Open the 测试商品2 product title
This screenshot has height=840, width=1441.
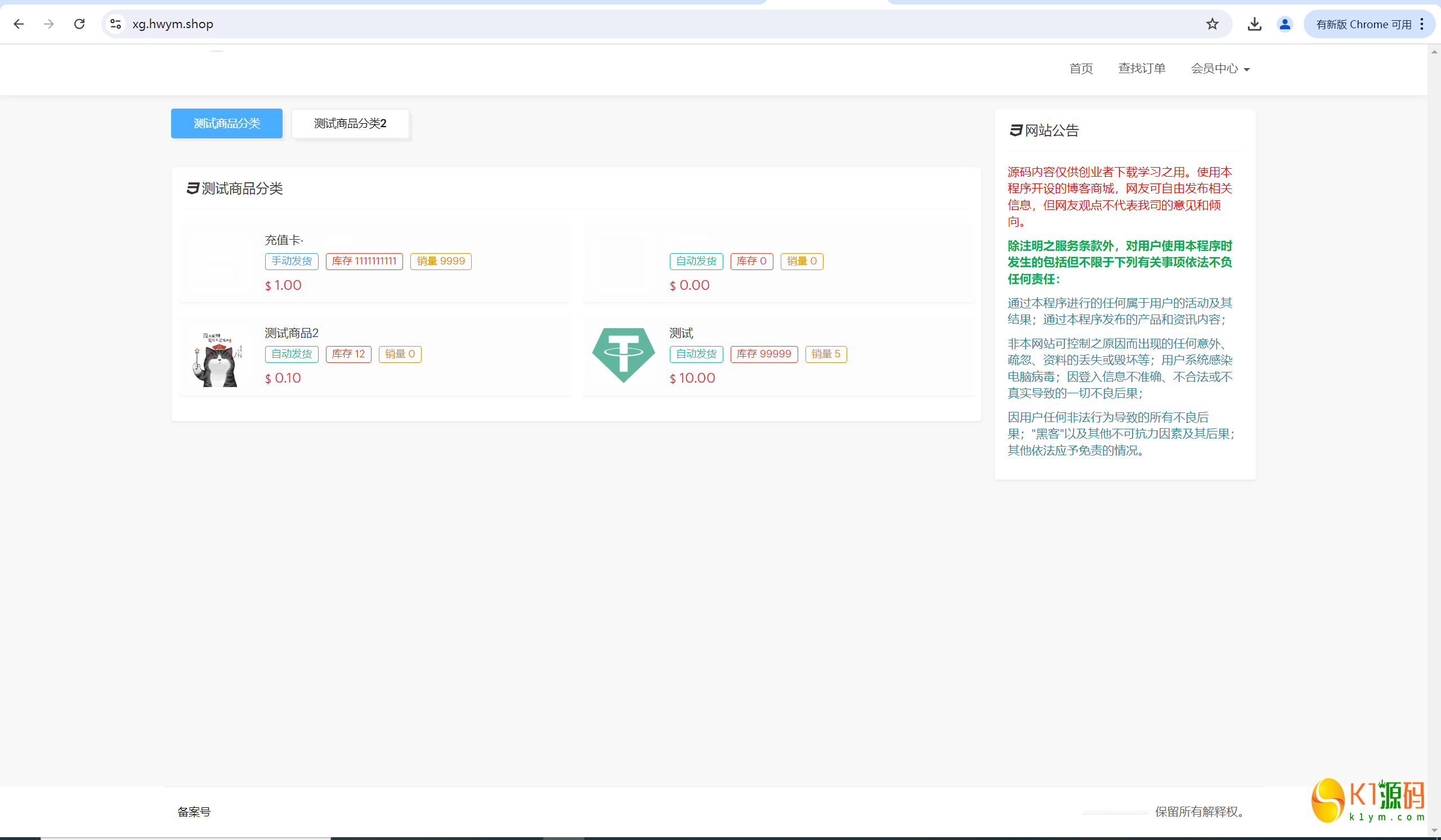point(291,333)
